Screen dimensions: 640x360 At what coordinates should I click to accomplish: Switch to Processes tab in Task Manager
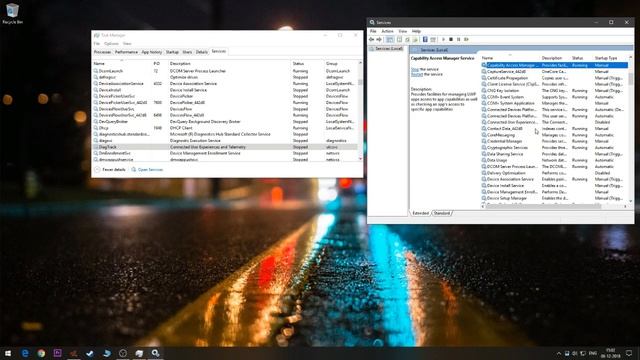click(x=102, y=52)
